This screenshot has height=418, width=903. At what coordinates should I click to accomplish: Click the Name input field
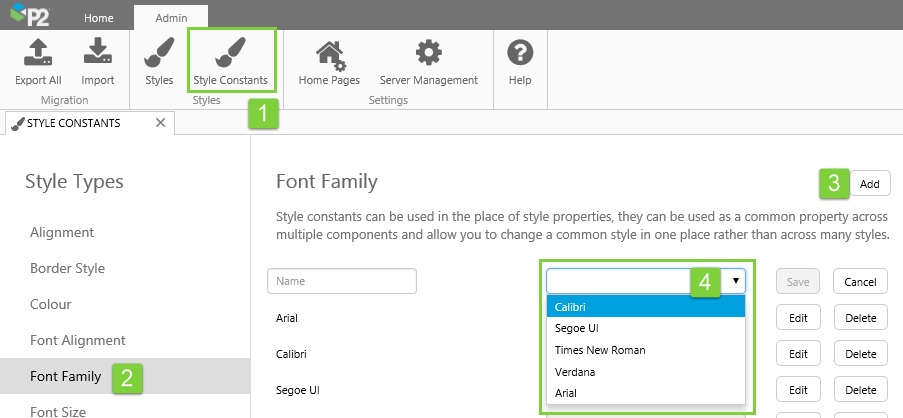342,282
